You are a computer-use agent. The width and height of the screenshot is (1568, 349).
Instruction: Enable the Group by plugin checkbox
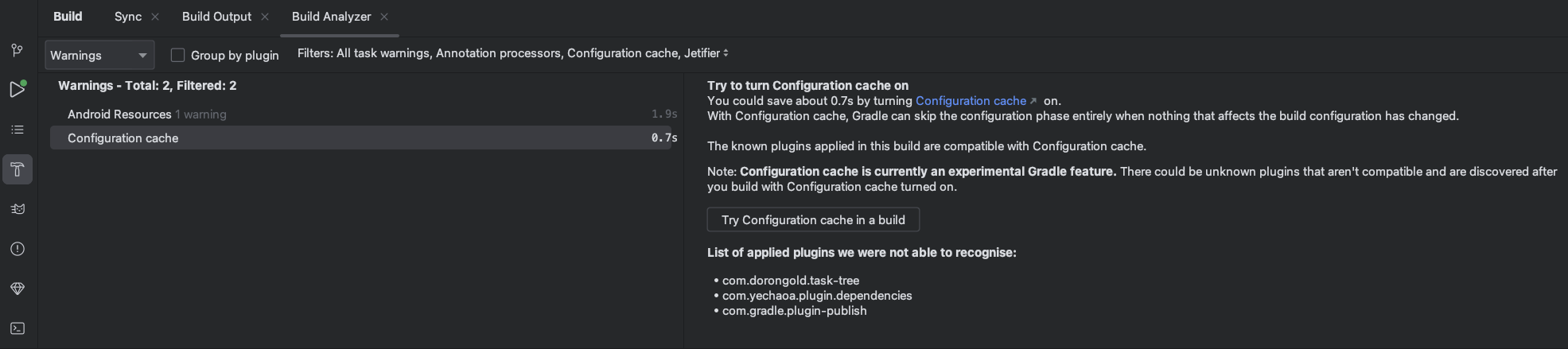[178, 55]
